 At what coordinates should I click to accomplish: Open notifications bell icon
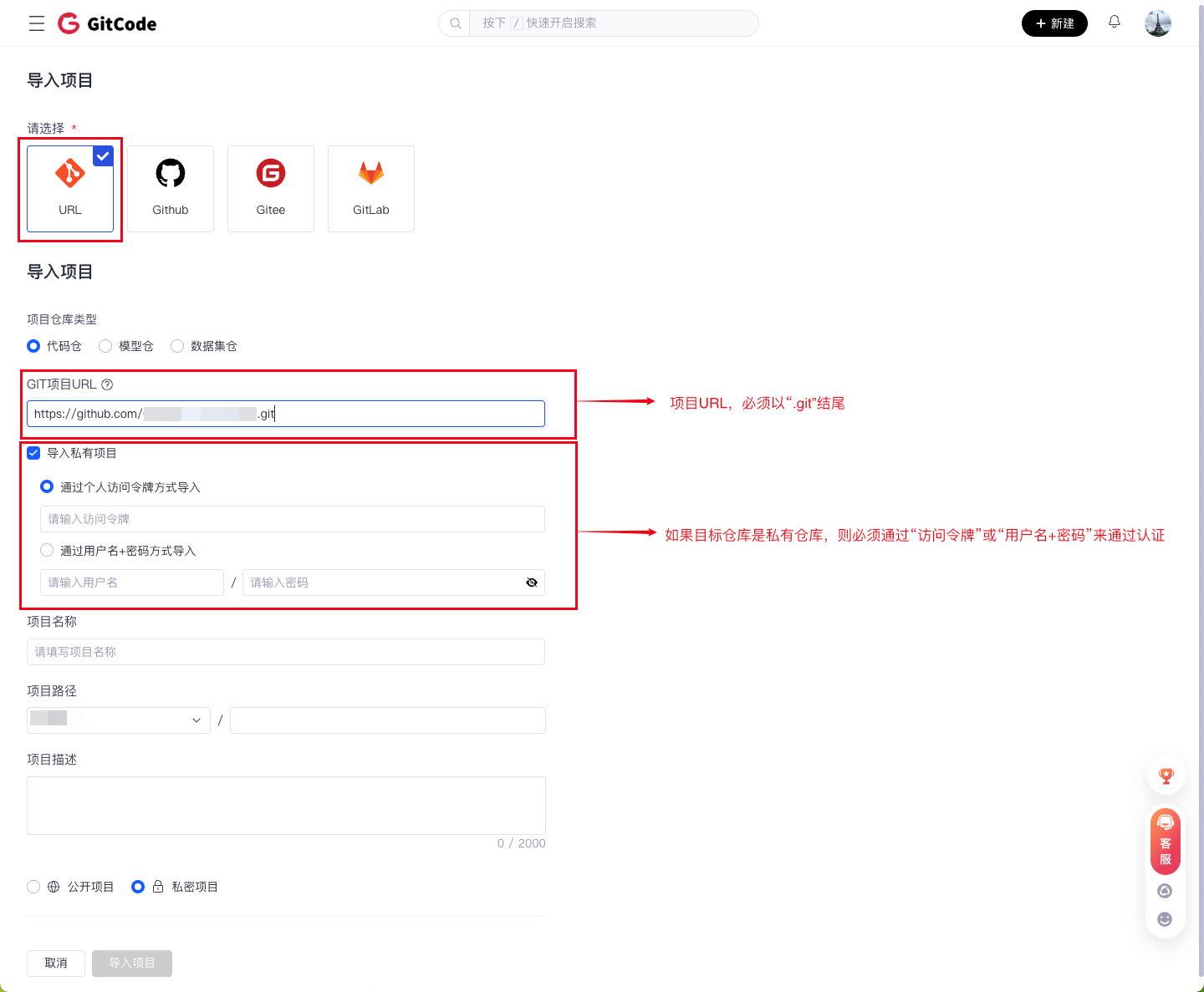click(x=1115, y=23)
